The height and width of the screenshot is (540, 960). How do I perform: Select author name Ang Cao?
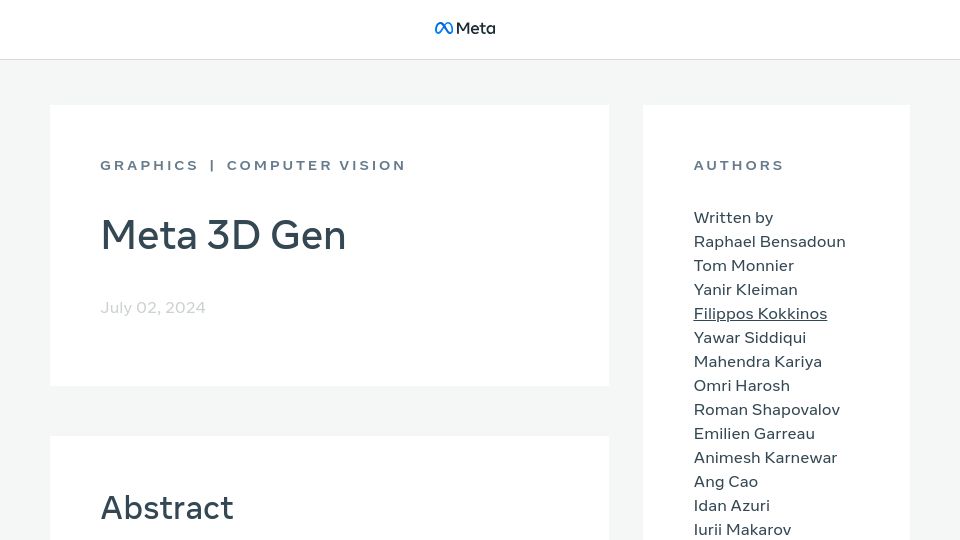point(726,482)
